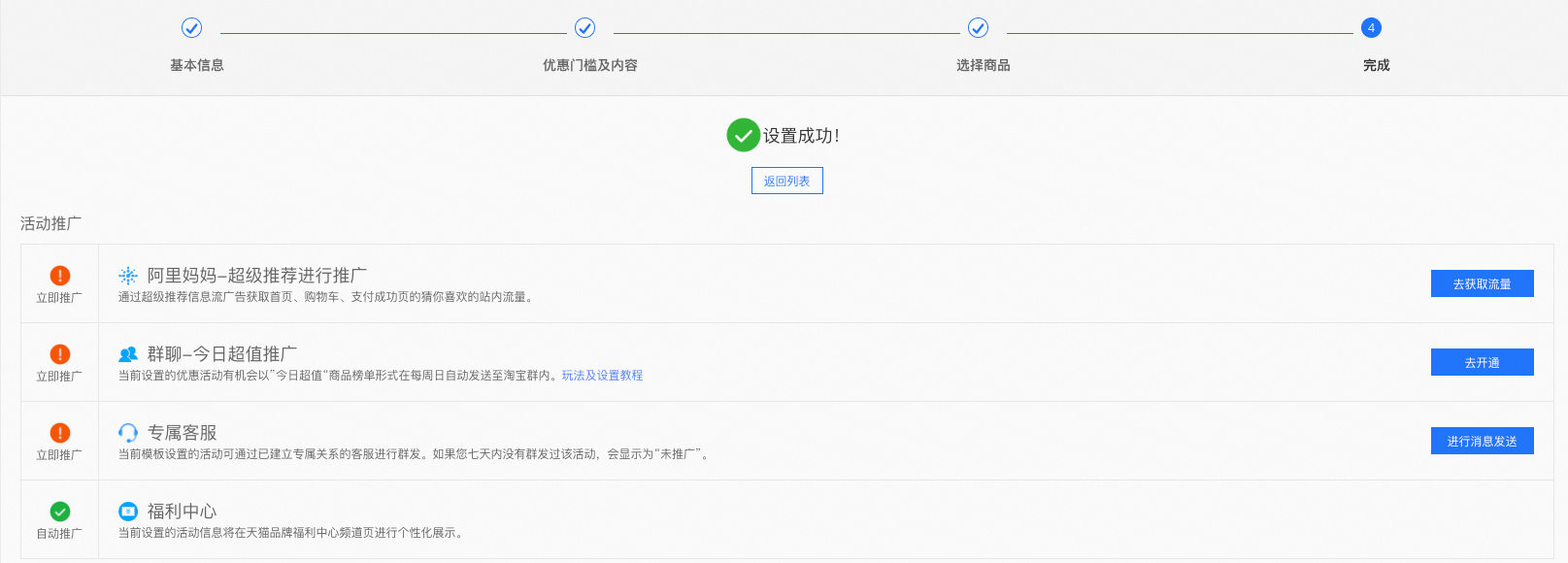This screenshot has height=563, width=1568.
Task: Open 玩法及设置教程 link
Action: pos(602,376)
